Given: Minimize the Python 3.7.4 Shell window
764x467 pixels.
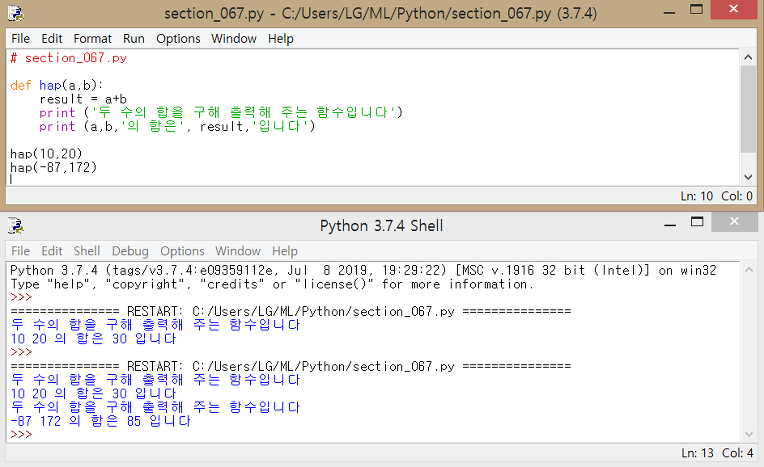Looking at the screenshot, I should point(670,224).
